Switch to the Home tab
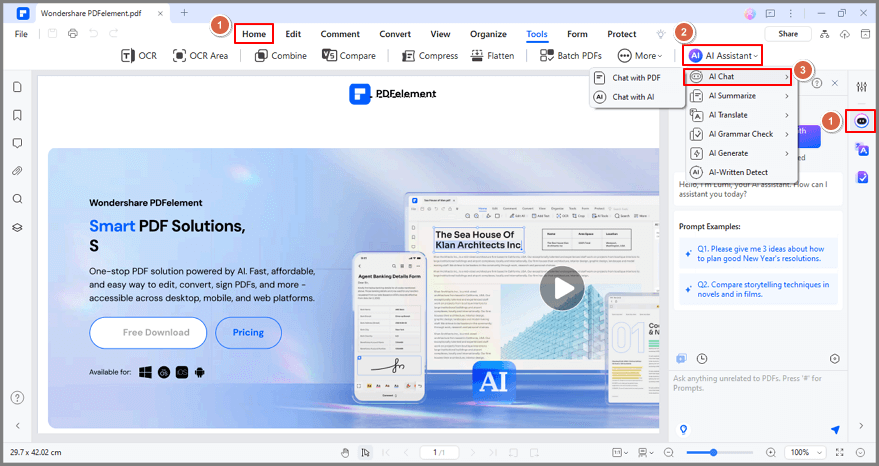Image resolution: width=879 pixels, height=466 pixels. click(254, 34)
